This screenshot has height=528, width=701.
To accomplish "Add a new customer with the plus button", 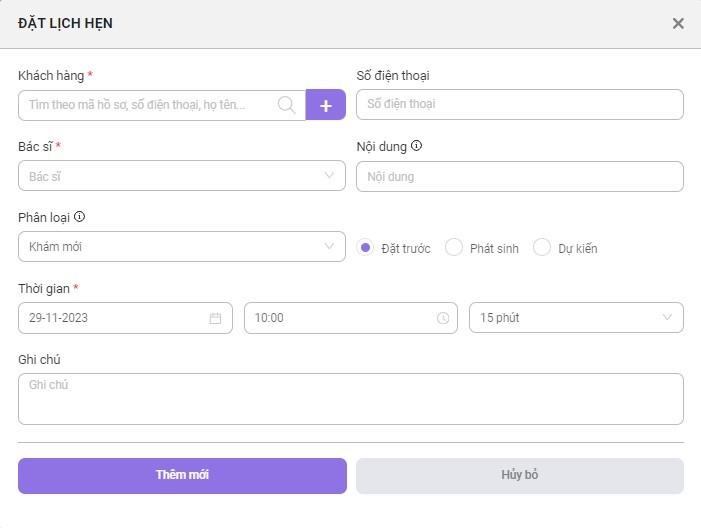I will (x=326, y=105).
